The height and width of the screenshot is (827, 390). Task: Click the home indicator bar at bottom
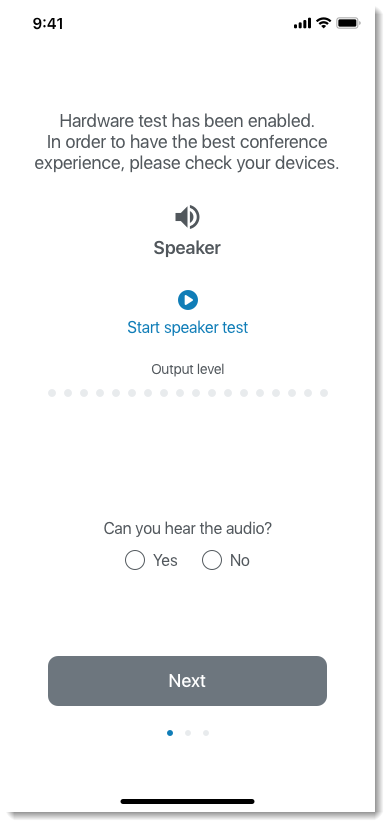(187, 801)
